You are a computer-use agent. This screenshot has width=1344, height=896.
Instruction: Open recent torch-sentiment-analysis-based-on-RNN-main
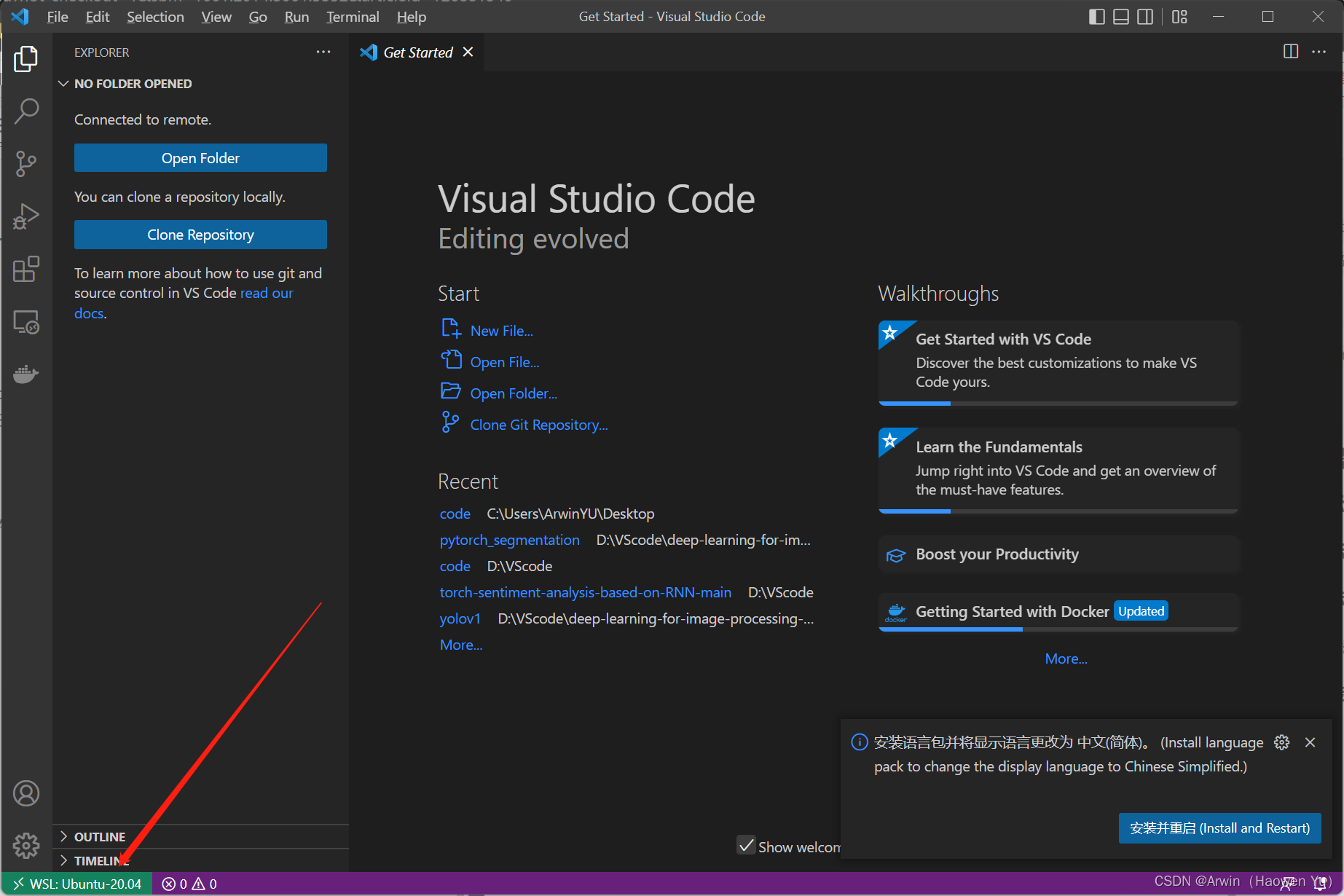pyautogui.click(x=586, y=592)
